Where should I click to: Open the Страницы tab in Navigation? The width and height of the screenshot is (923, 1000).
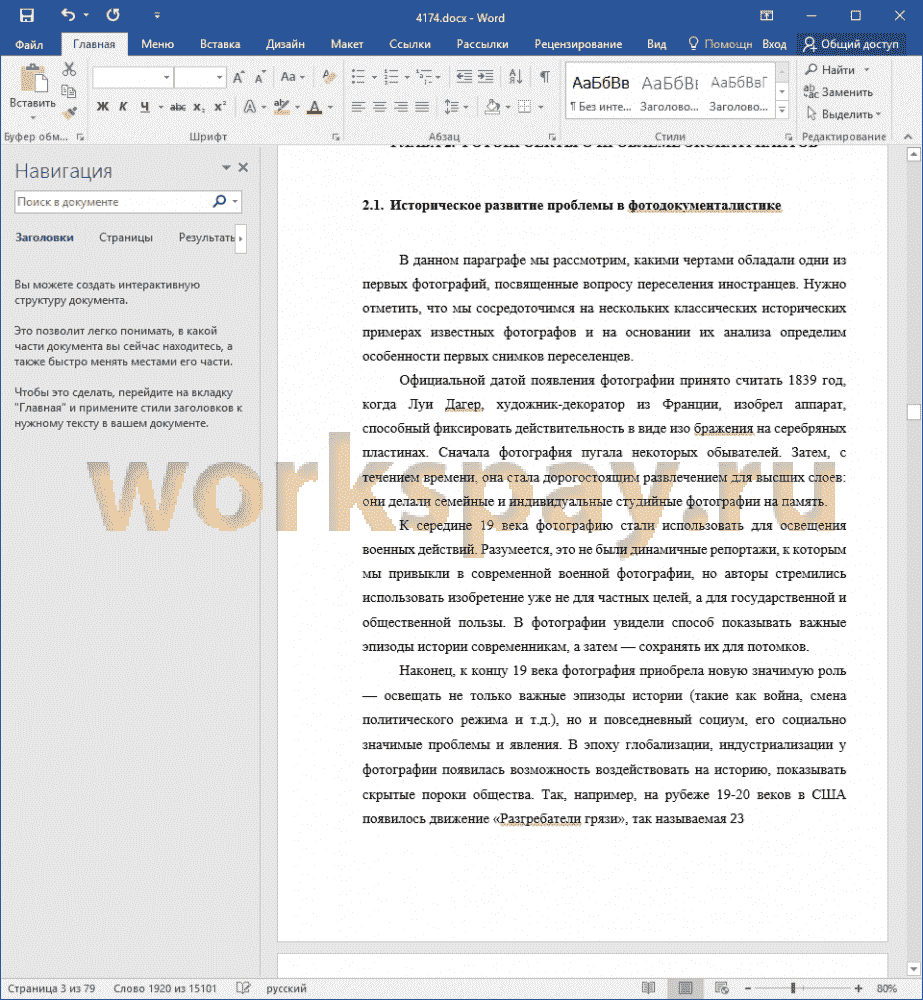pos(126,237)
